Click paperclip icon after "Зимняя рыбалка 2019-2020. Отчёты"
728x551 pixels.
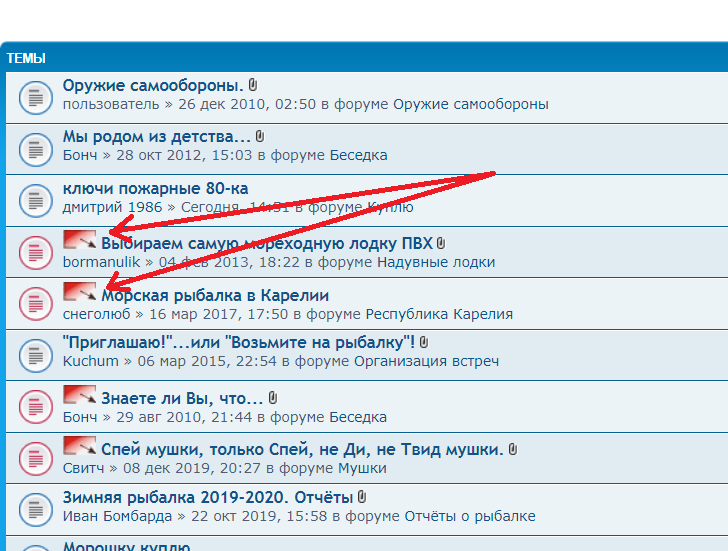tap(362, 496)
